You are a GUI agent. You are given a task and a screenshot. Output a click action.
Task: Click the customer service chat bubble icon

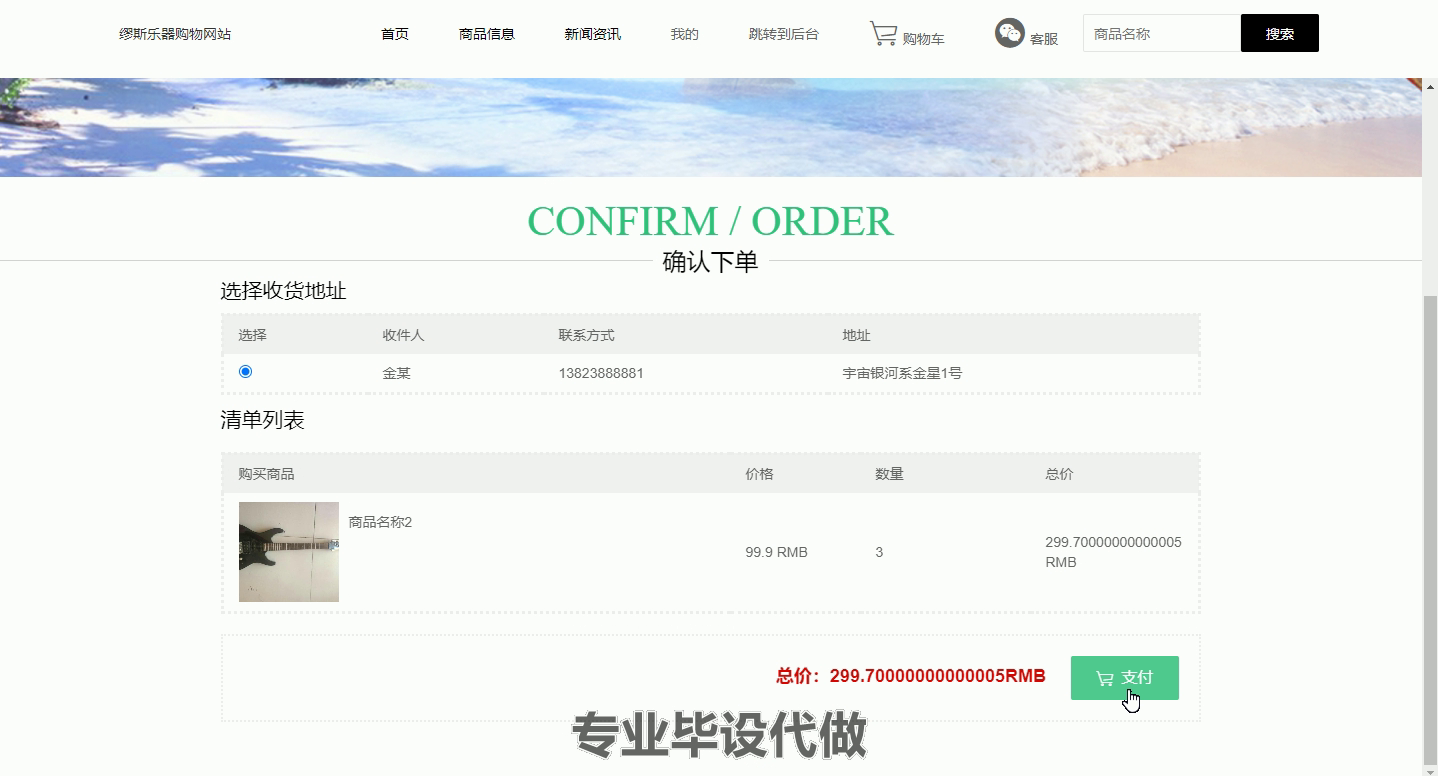click(x=1010, y=33)
